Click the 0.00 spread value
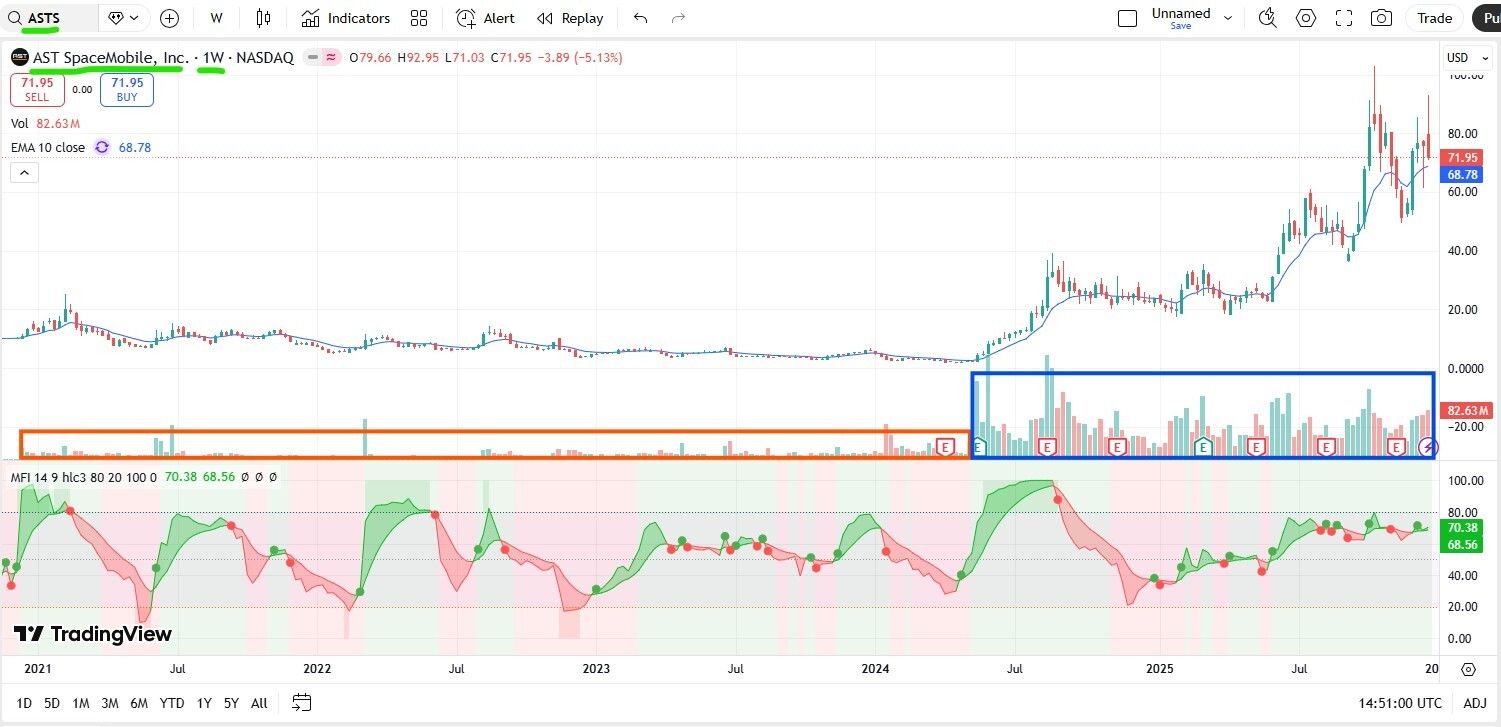 click(82, 90)
